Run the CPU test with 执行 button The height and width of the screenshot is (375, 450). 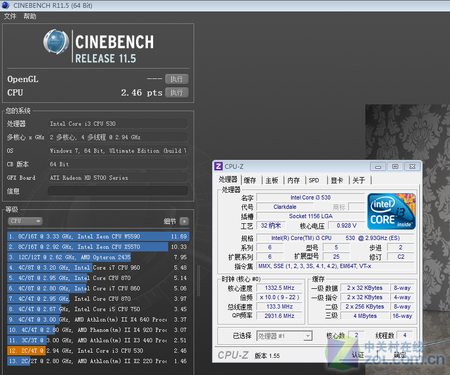pos(177,92)
